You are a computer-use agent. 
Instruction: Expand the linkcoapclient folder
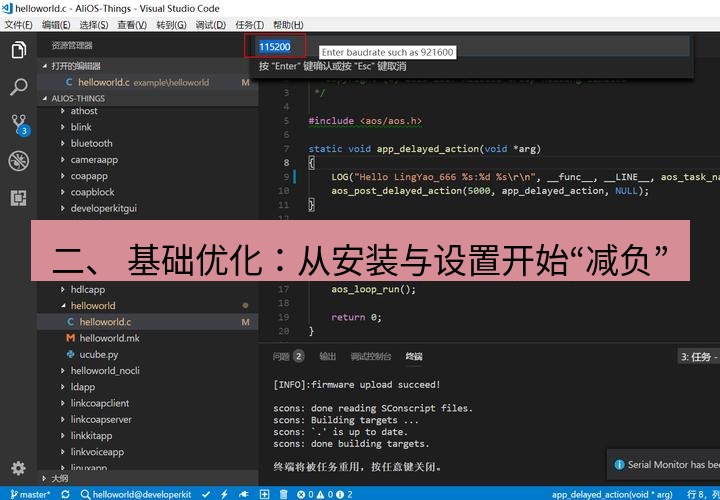(x=62, y=403)
